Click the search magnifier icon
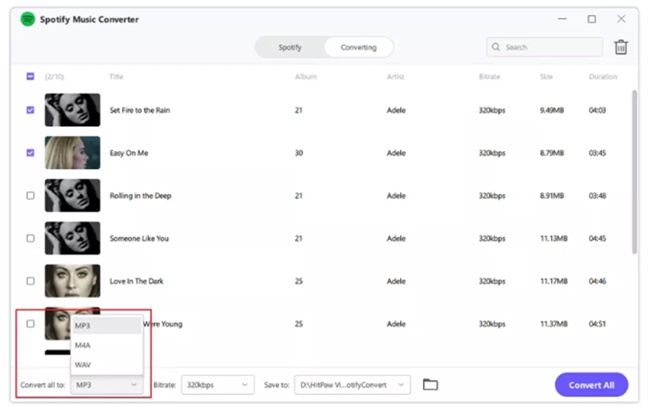The width and height of the screenshot is (660, 410). (496, 47)
